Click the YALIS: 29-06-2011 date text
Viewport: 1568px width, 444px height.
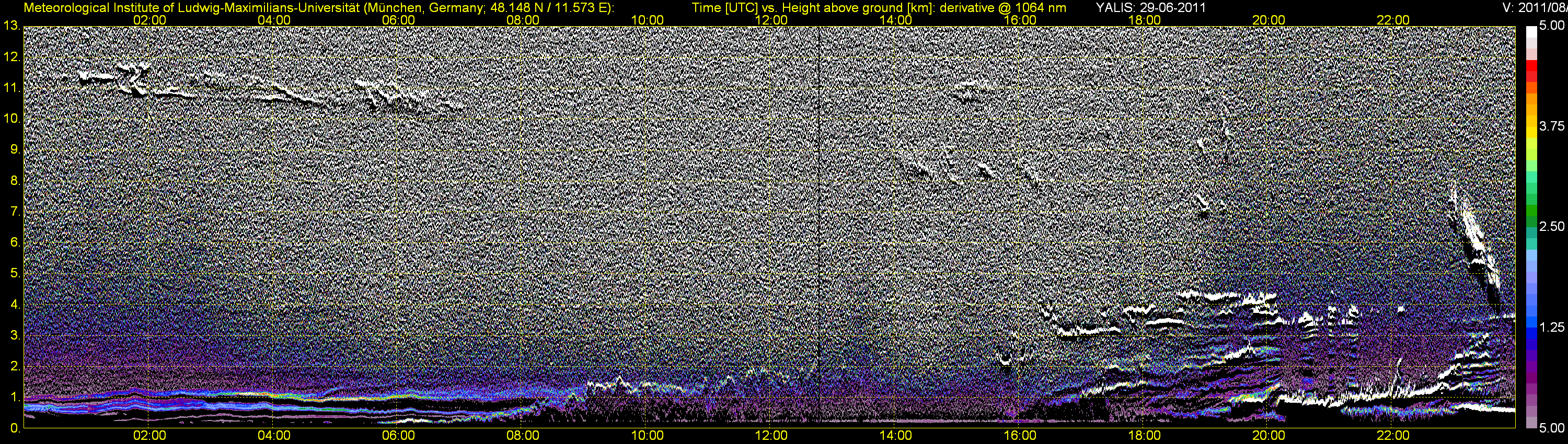1150,8
